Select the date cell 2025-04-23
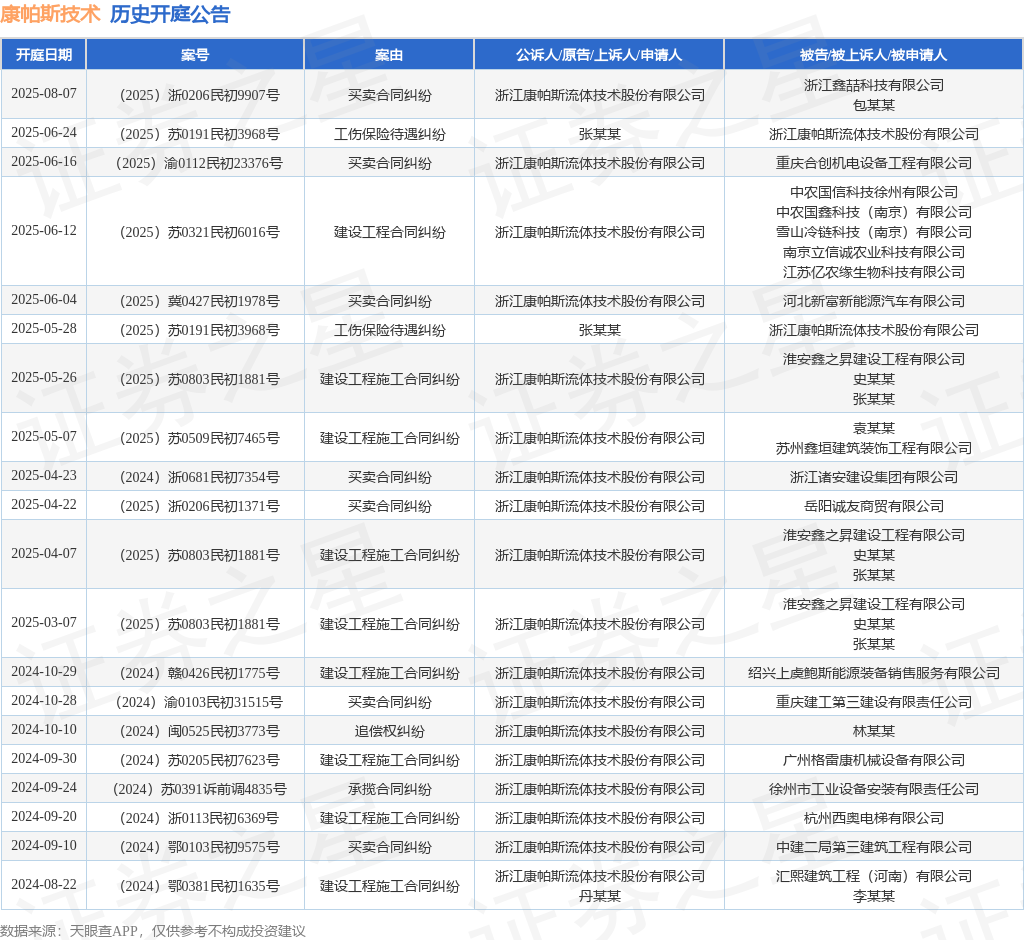This screenshot has height=940, width=1024. click(x=44, y=476)
